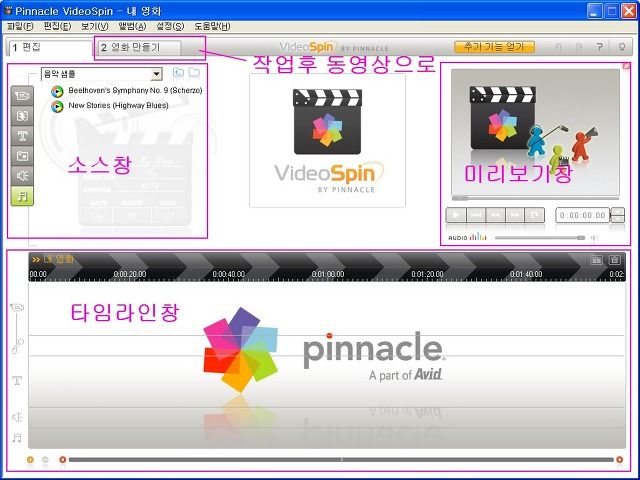The image size is (640, 480).
Task: Open Help via question mark icon
Action: [x=600, y=47]
